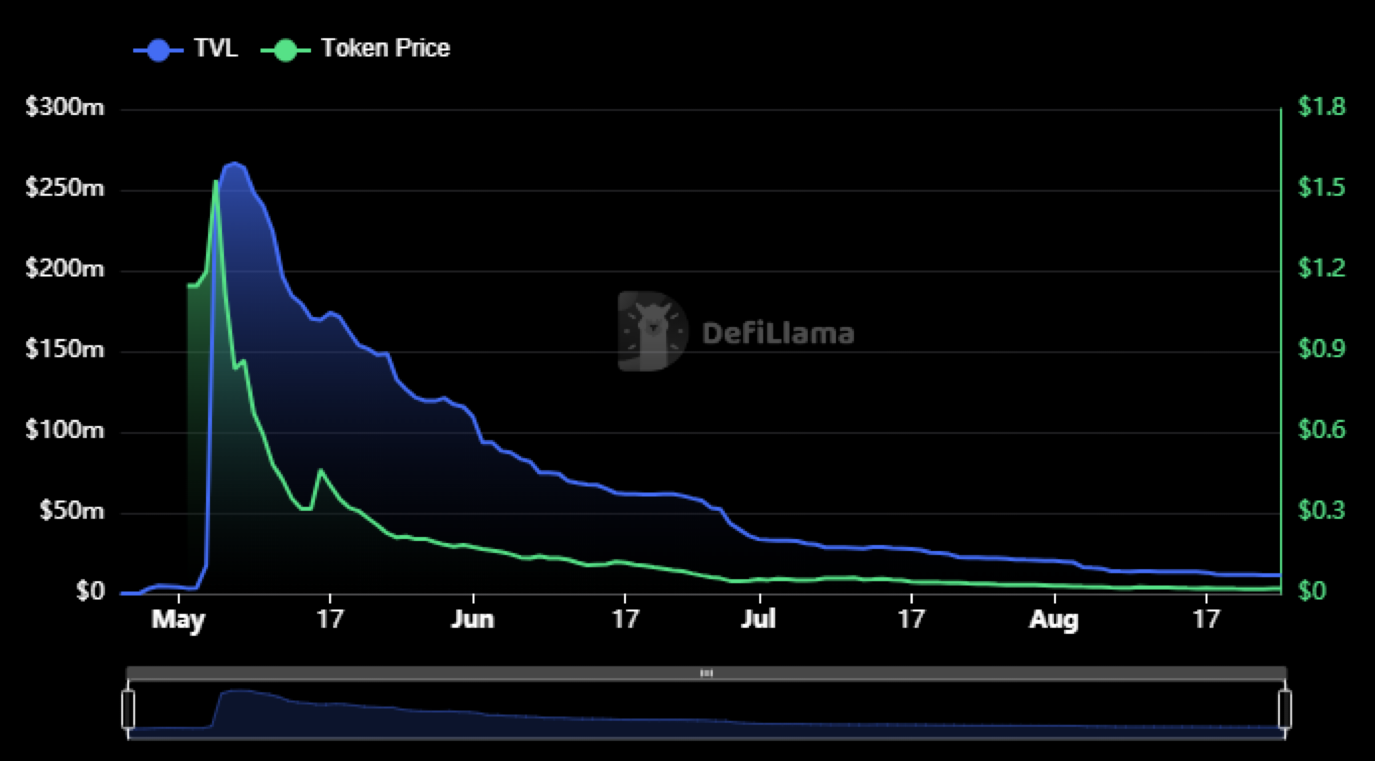Image resolution: width=1375 pixels, height=761 pixels.
Task: Toggle the TVL series legend marker
Action: pos(158,49)
